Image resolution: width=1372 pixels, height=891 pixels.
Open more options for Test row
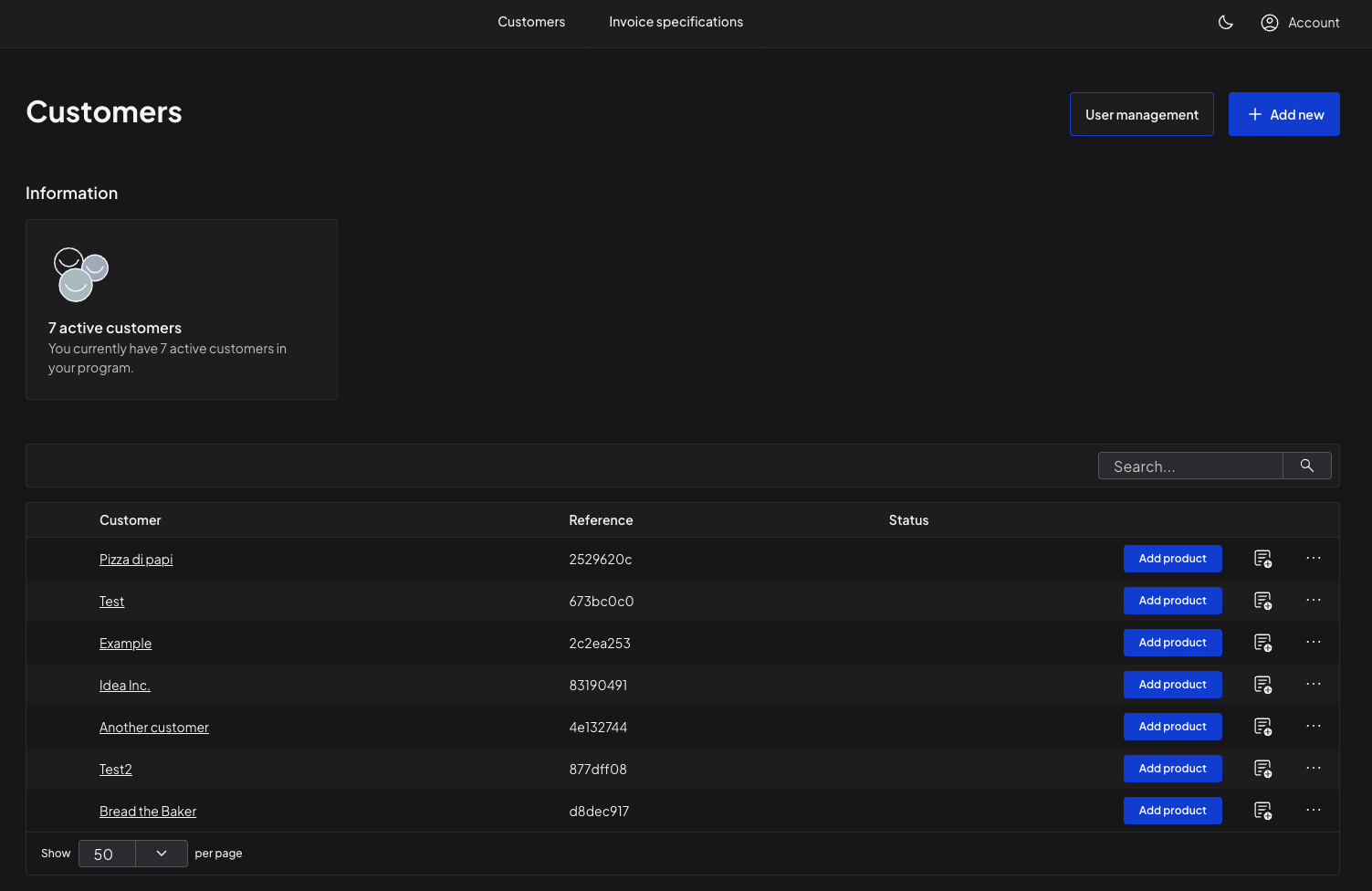coord(1313,600)
